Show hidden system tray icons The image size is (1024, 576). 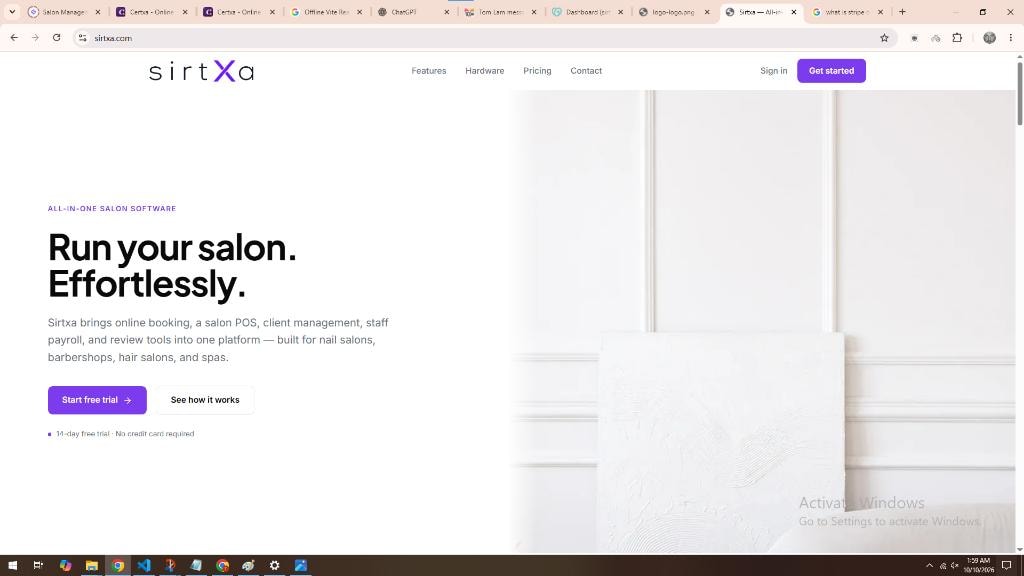click(x=929, y=566)
